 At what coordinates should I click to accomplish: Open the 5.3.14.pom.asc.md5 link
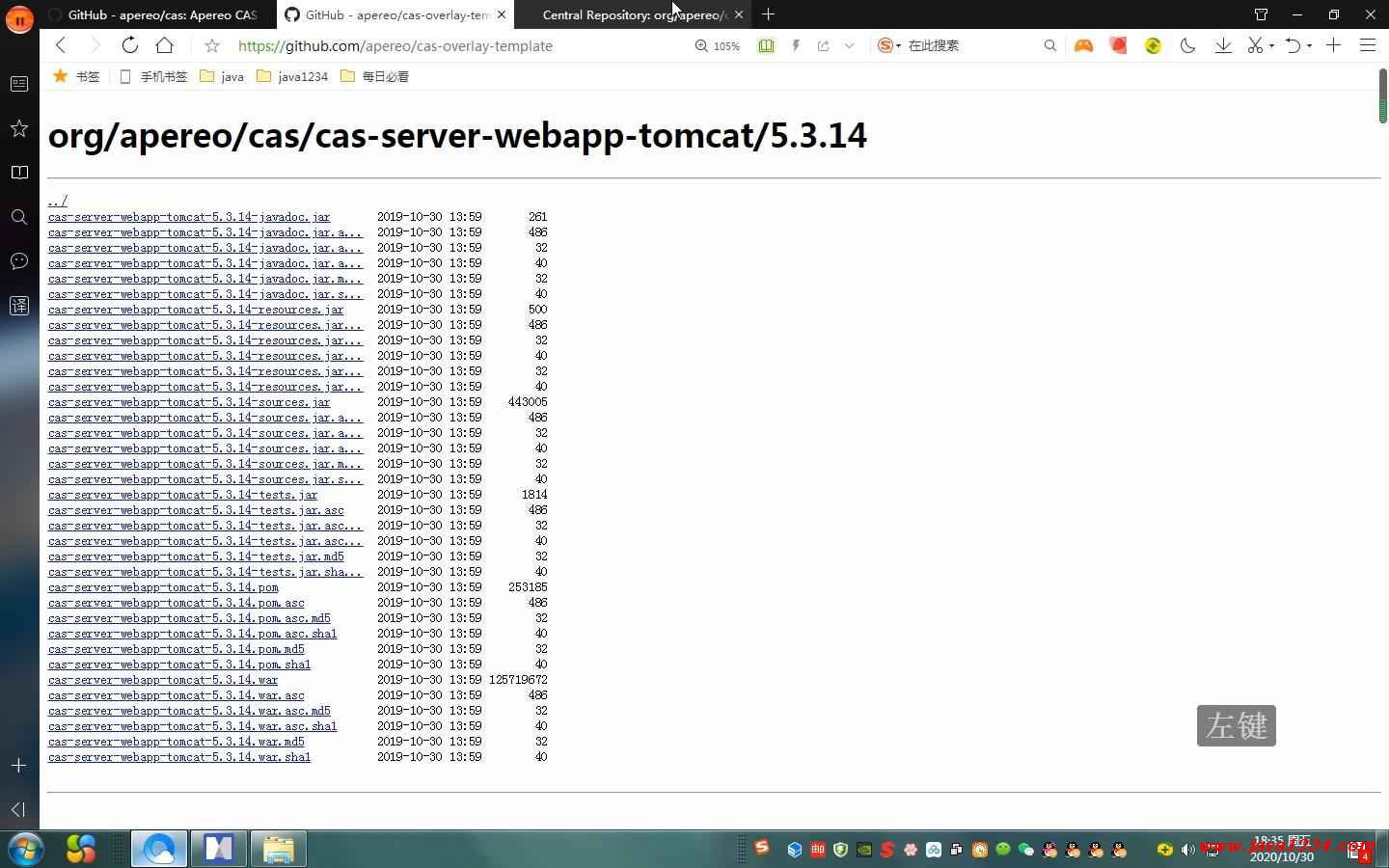[189, 618]
